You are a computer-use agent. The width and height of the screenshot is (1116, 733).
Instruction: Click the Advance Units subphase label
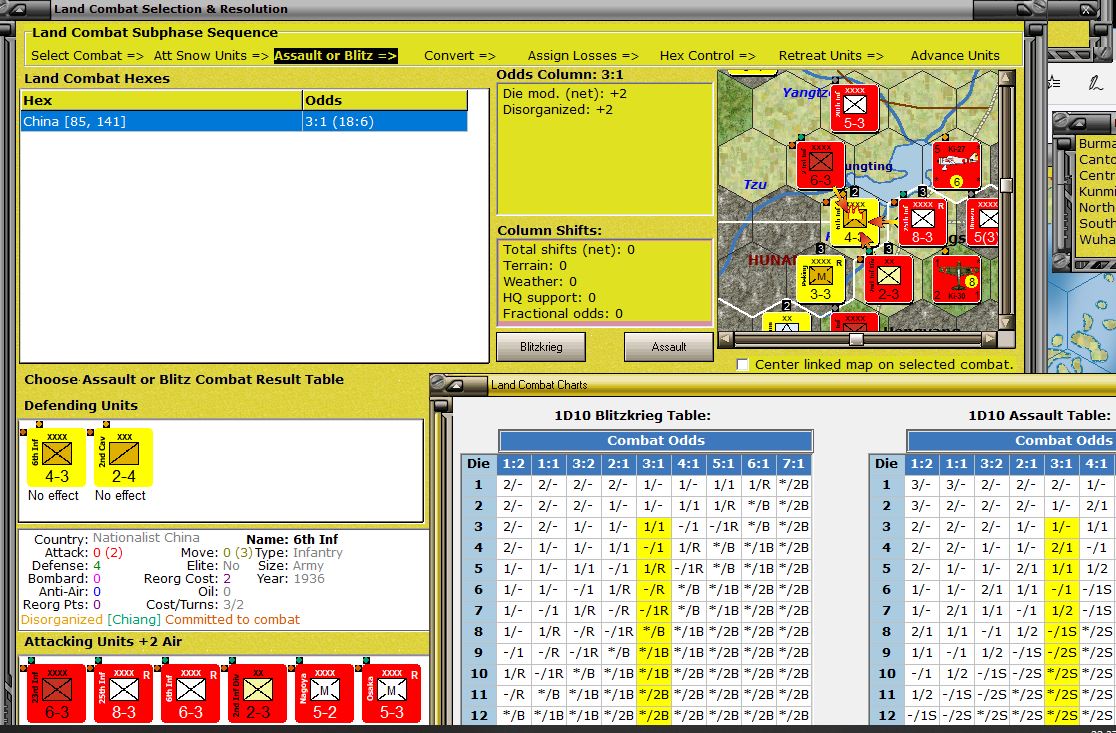[955, 56]
